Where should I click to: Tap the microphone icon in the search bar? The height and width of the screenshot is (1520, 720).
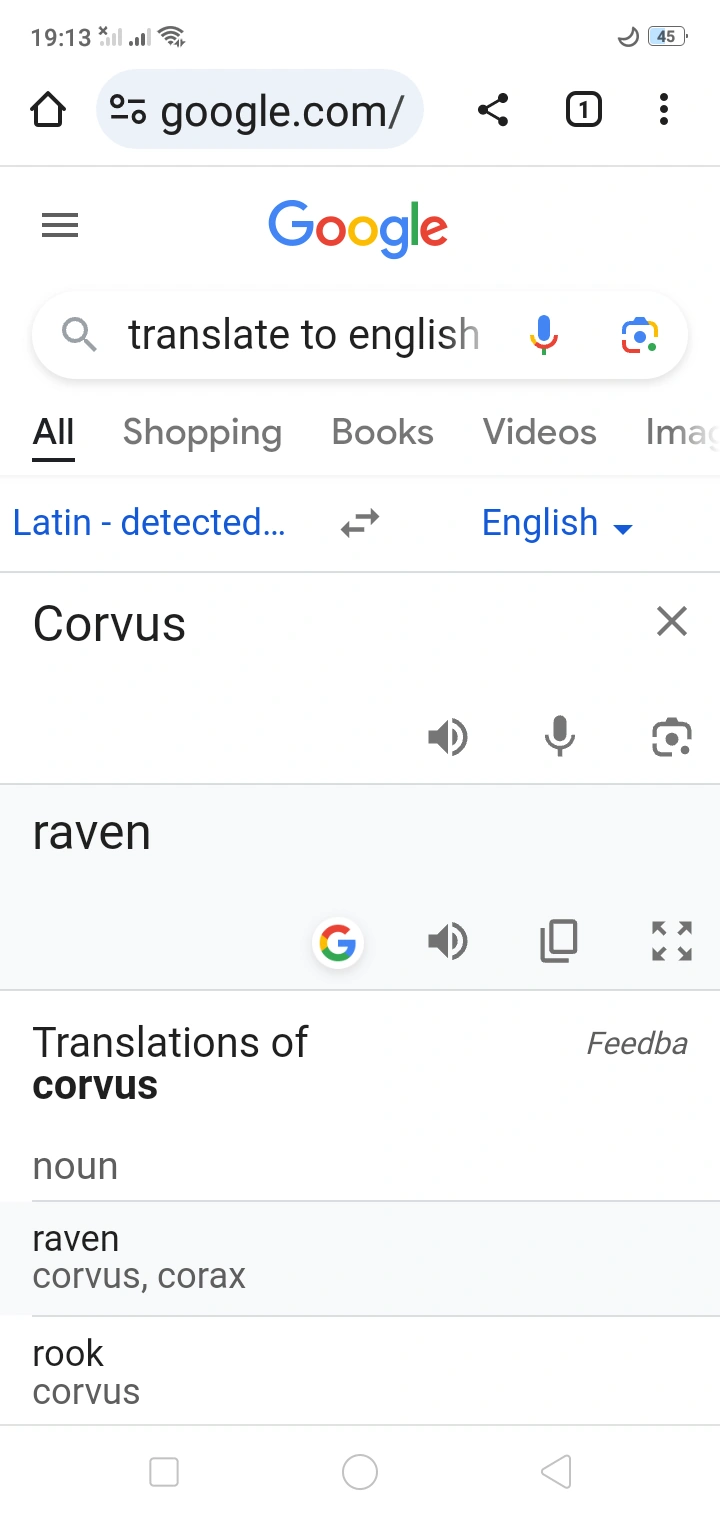click(x=543, y=335)
